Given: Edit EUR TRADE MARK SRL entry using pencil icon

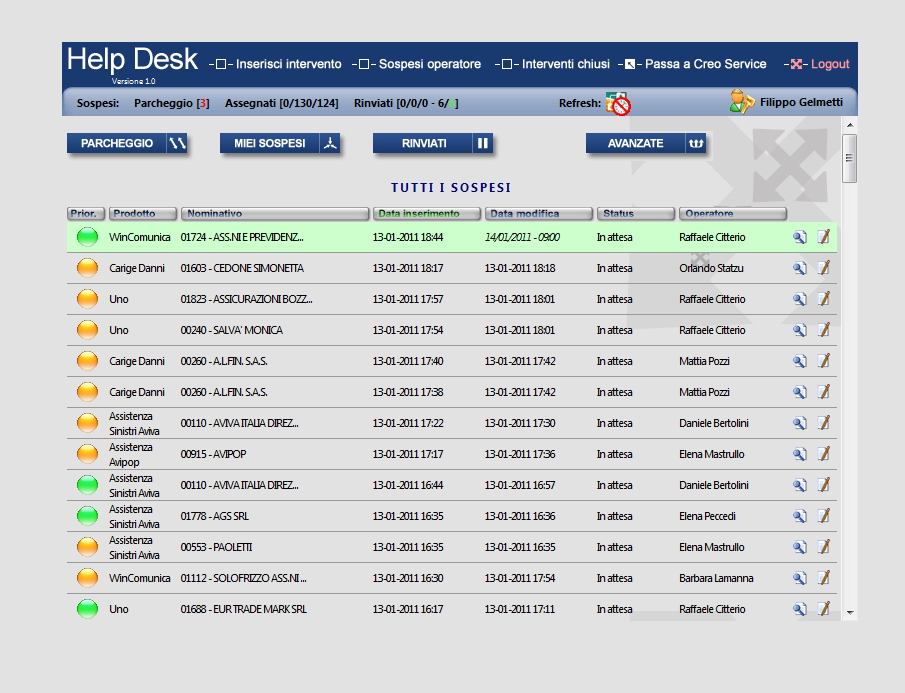Looking at the screenshot, I should click(822, 608).
